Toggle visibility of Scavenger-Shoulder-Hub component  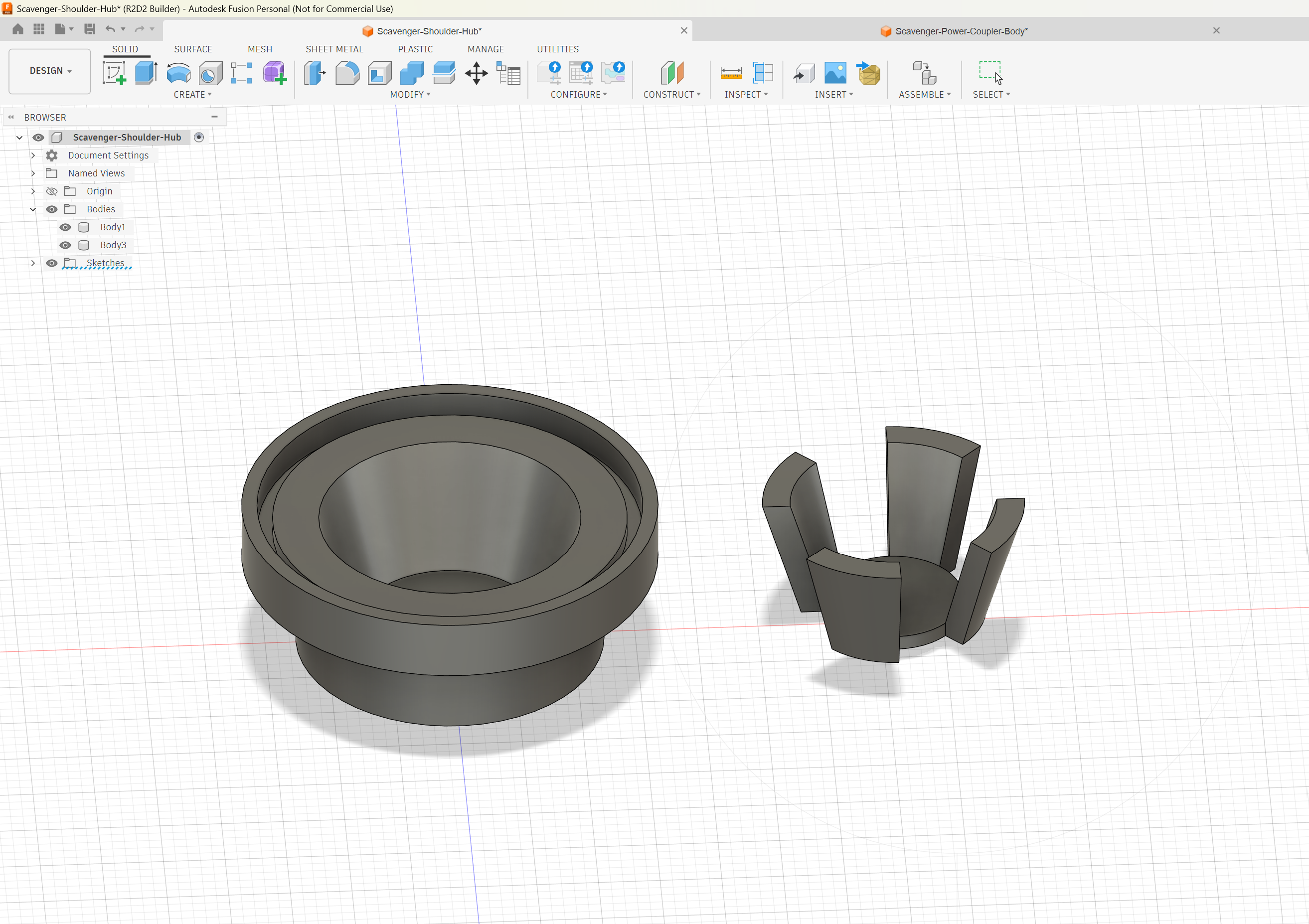pos(38,138)
